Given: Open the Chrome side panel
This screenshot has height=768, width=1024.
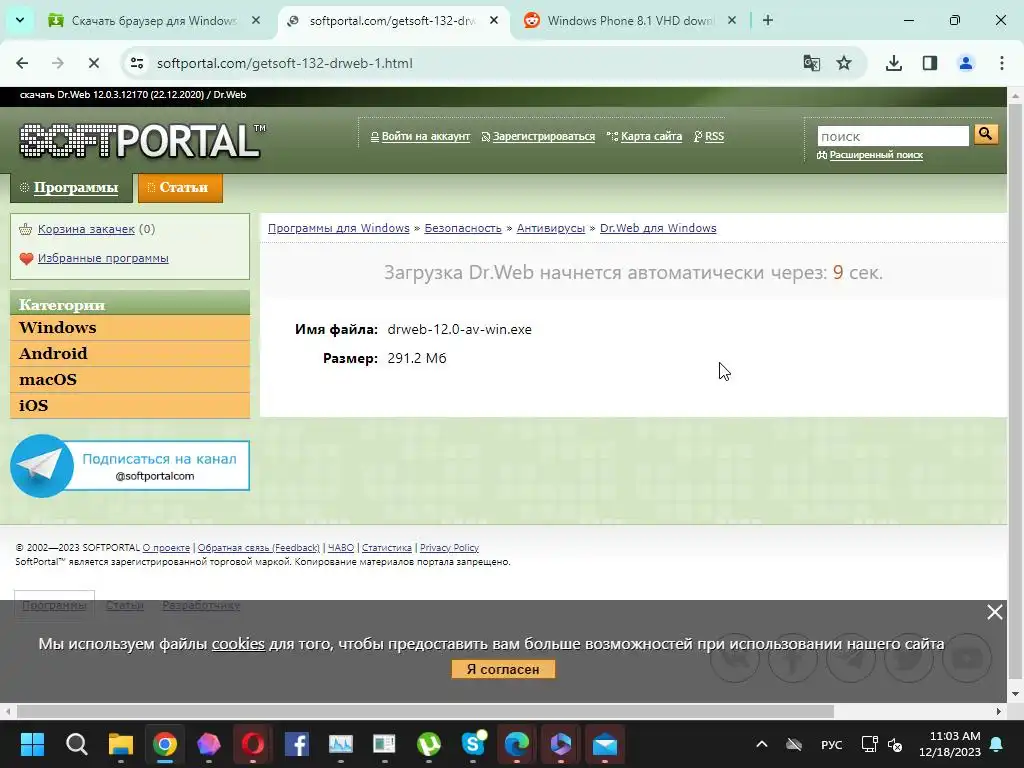Looking at the screenshot, I should (930, 63).
